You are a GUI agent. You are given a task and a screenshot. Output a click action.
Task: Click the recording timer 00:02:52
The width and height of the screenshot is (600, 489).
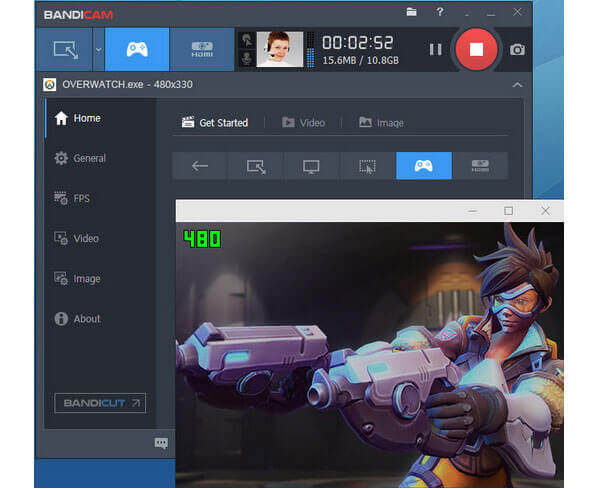click(x=357, y=42)
